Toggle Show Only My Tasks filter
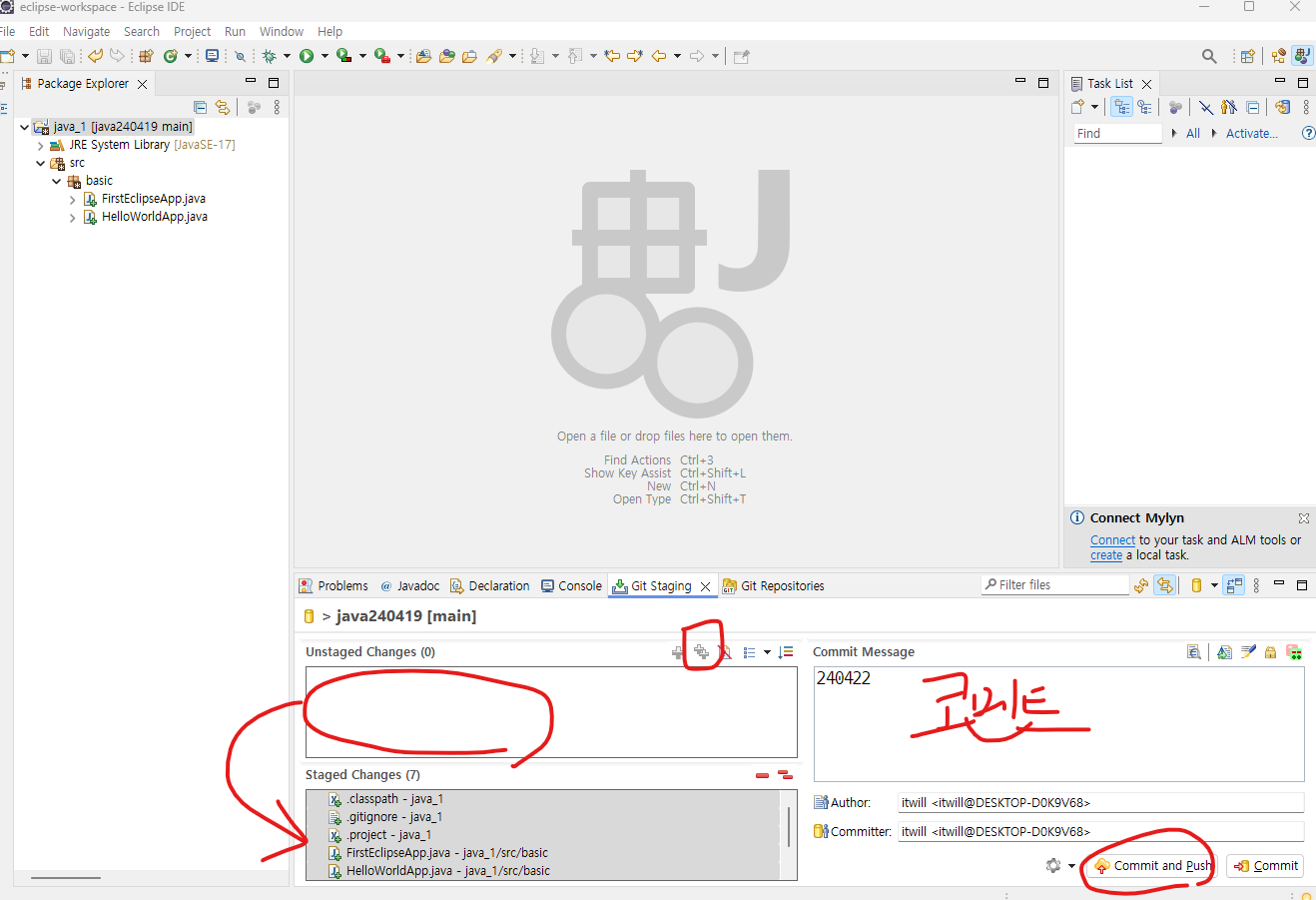 (1228, 107)
